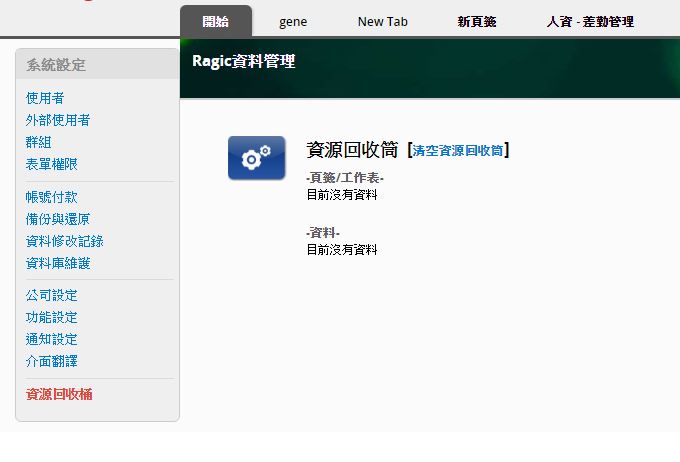Open 介面翻譯 settings
Screen dimensions: 680x462
coord(51,361)
